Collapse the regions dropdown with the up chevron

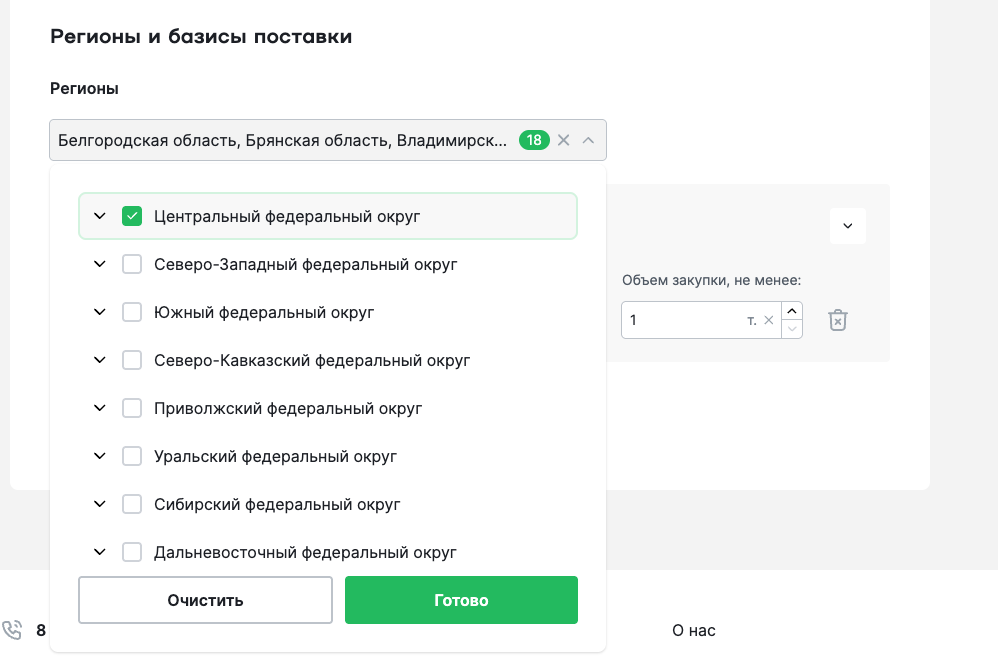coord(588,140)
